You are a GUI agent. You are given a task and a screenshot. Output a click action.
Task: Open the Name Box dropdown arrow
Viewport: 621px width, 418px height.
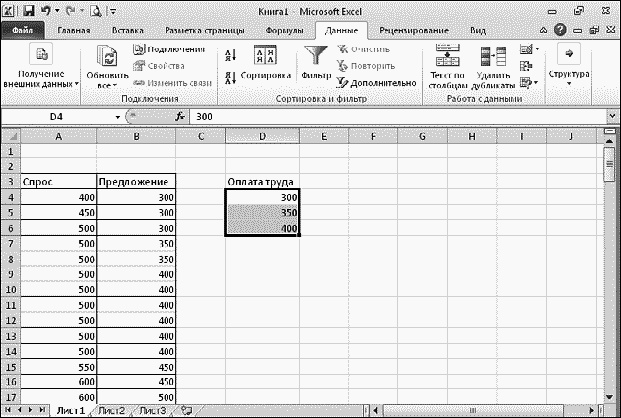click(x=117, y=117)
